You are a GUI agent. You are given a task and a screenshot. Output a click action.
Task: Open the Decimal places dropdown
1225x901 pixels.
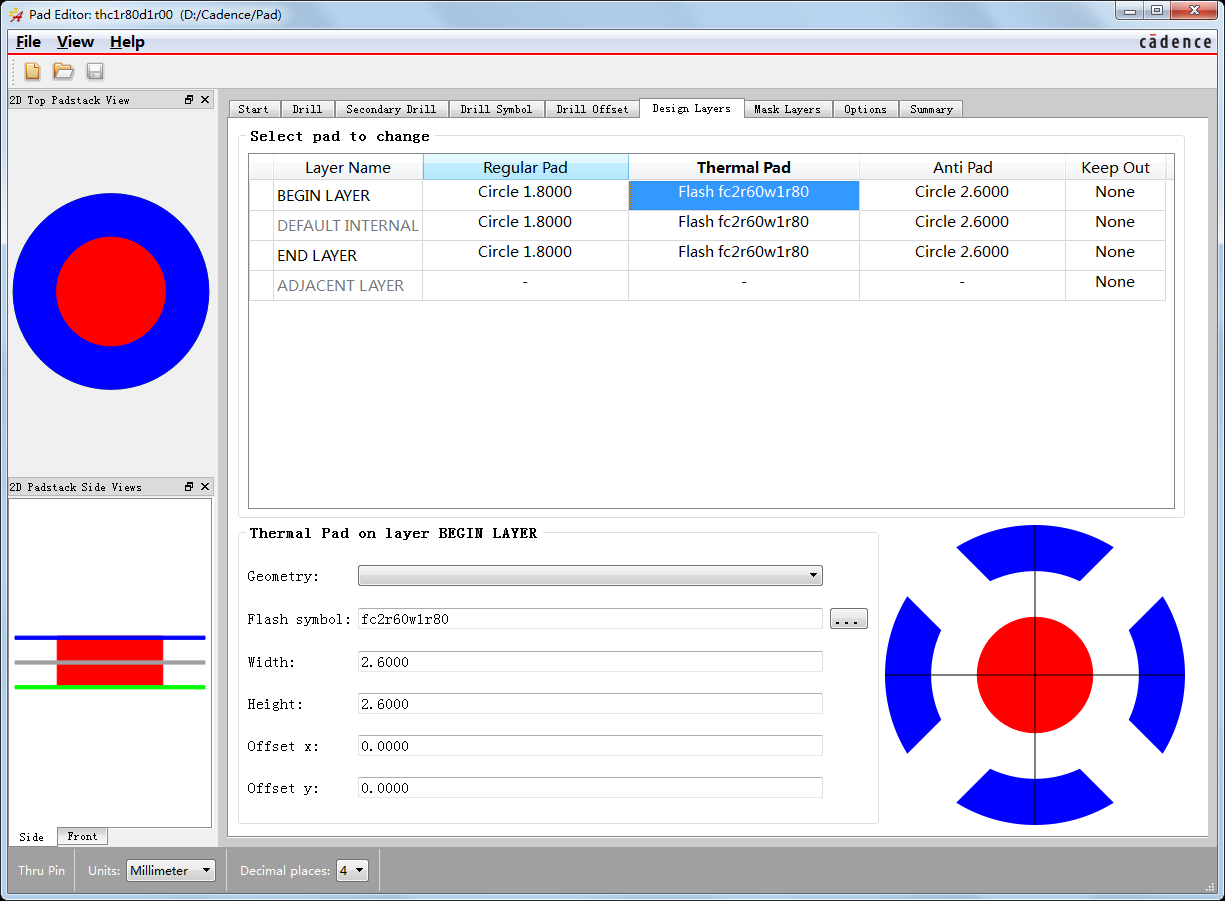[x=352, y=871]
